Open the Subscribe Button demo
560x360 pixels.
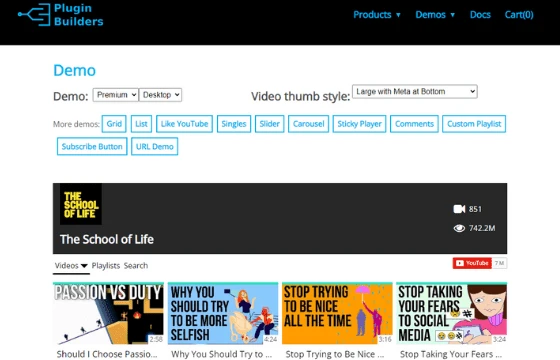click(x=92, y=146)
